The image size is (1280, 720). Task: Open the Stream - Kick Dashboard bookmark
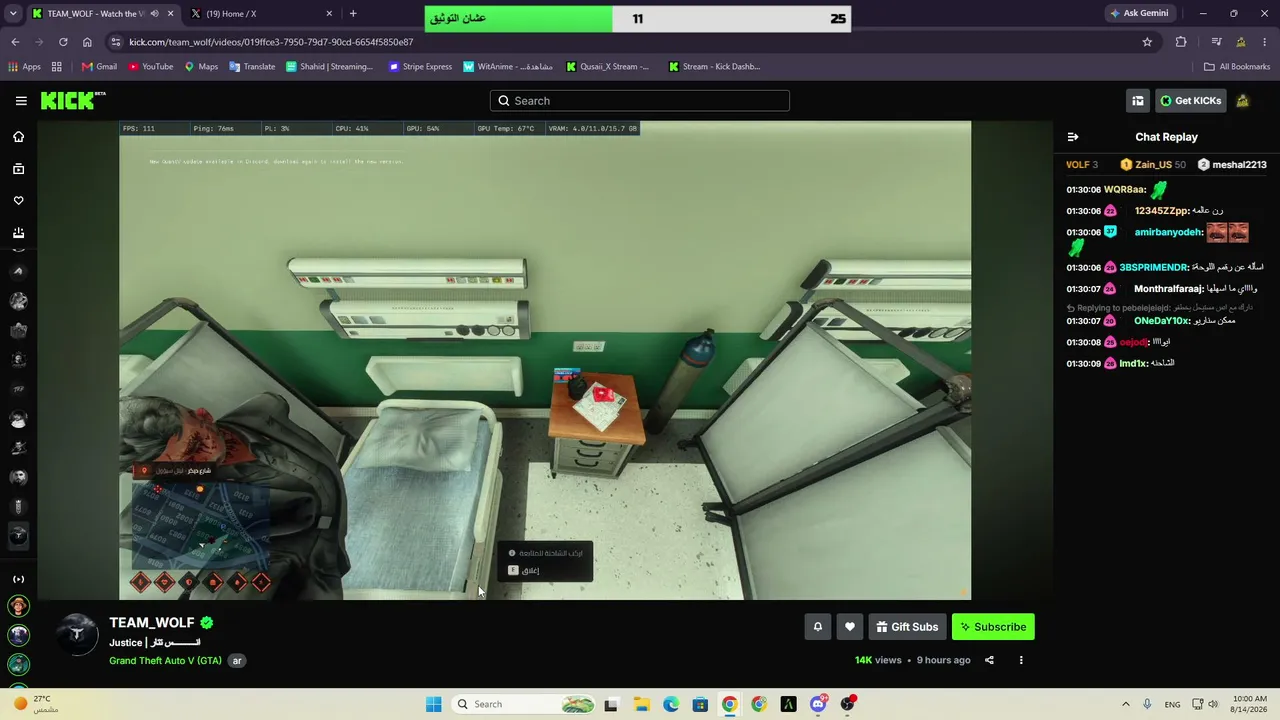click(x=714, y=67)
